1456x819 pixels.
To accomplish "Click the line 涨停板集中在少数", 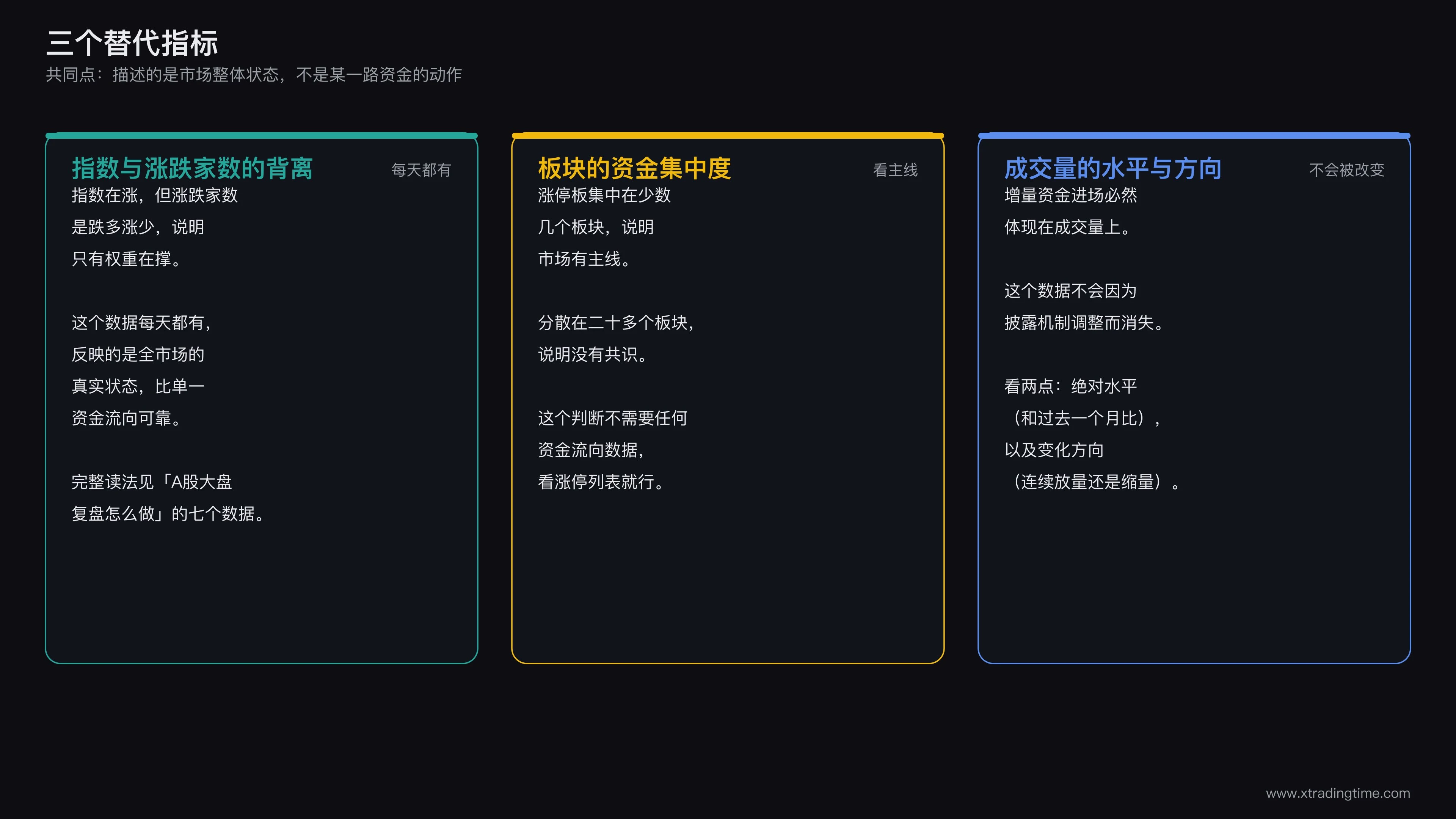I will [x=604, y=196].
